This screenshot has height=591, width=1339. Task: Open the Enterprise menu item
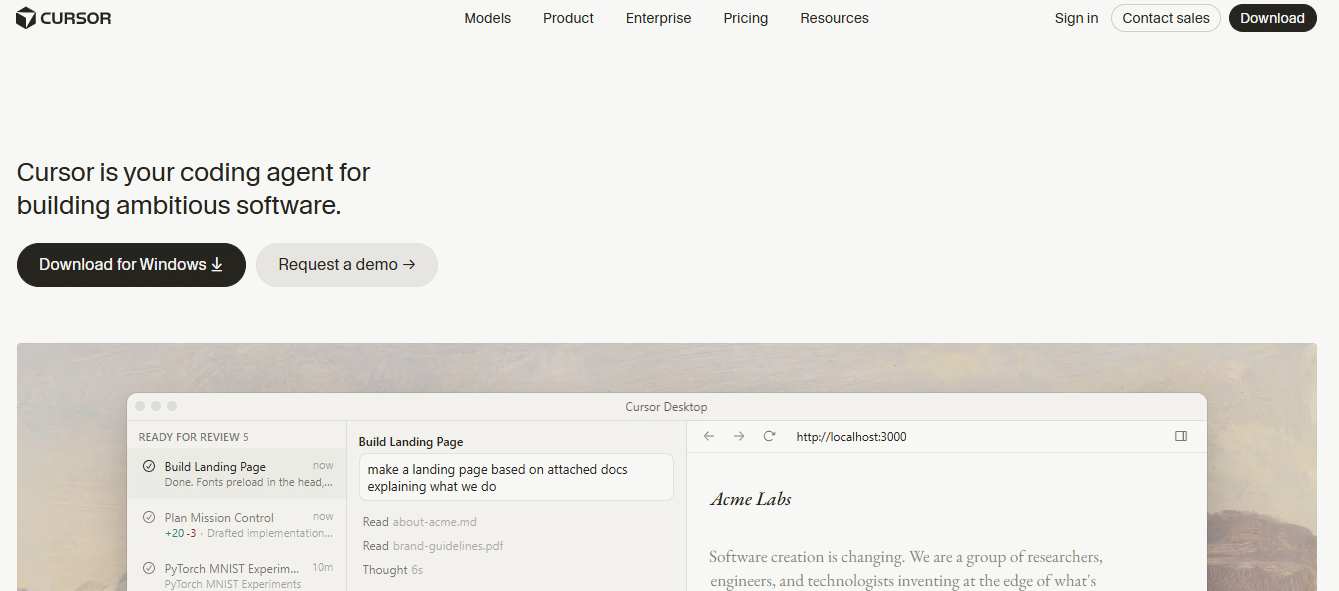[658, 18]
